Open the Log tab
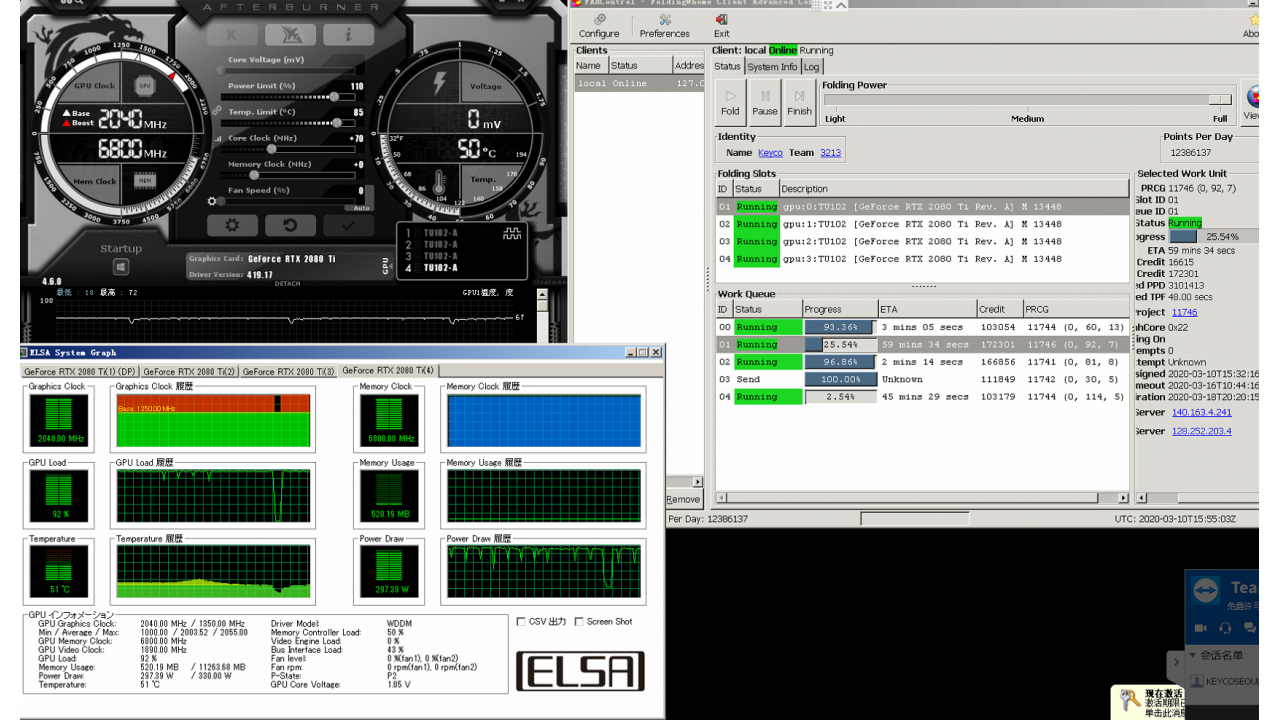1280x720 pixels. click(811, 66)
